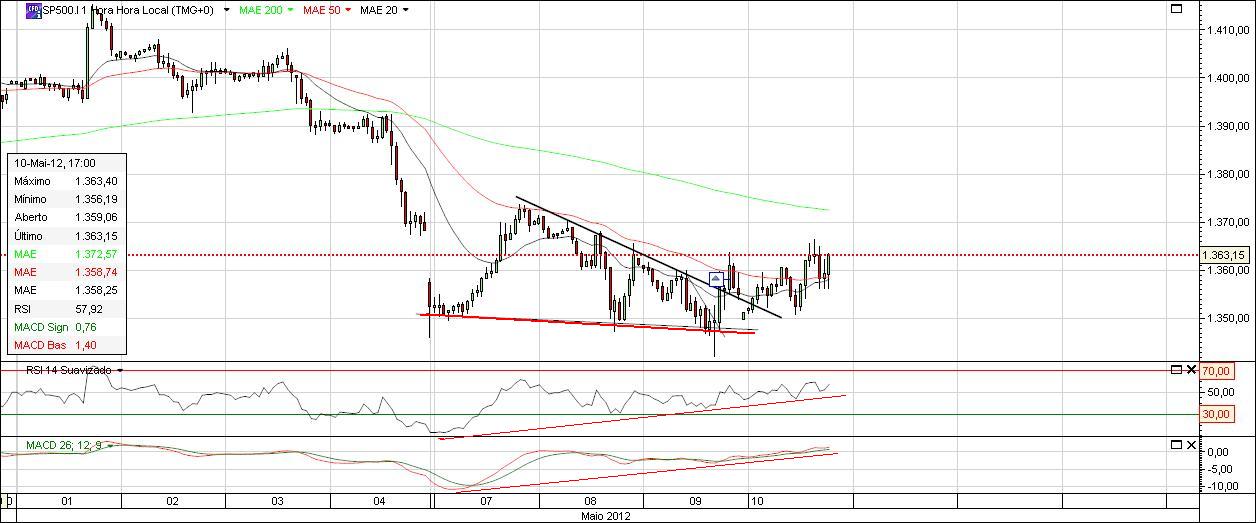Select the RSI 57,92 value row
Viewport: 1256px width, 523px height.
[x=67, y=309]
